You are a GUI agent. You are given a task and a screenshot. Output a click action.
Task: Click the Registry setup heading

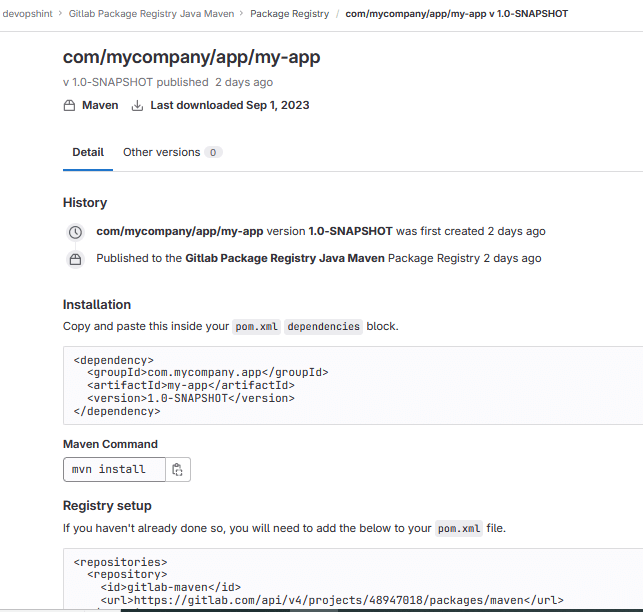click(107, 506)
